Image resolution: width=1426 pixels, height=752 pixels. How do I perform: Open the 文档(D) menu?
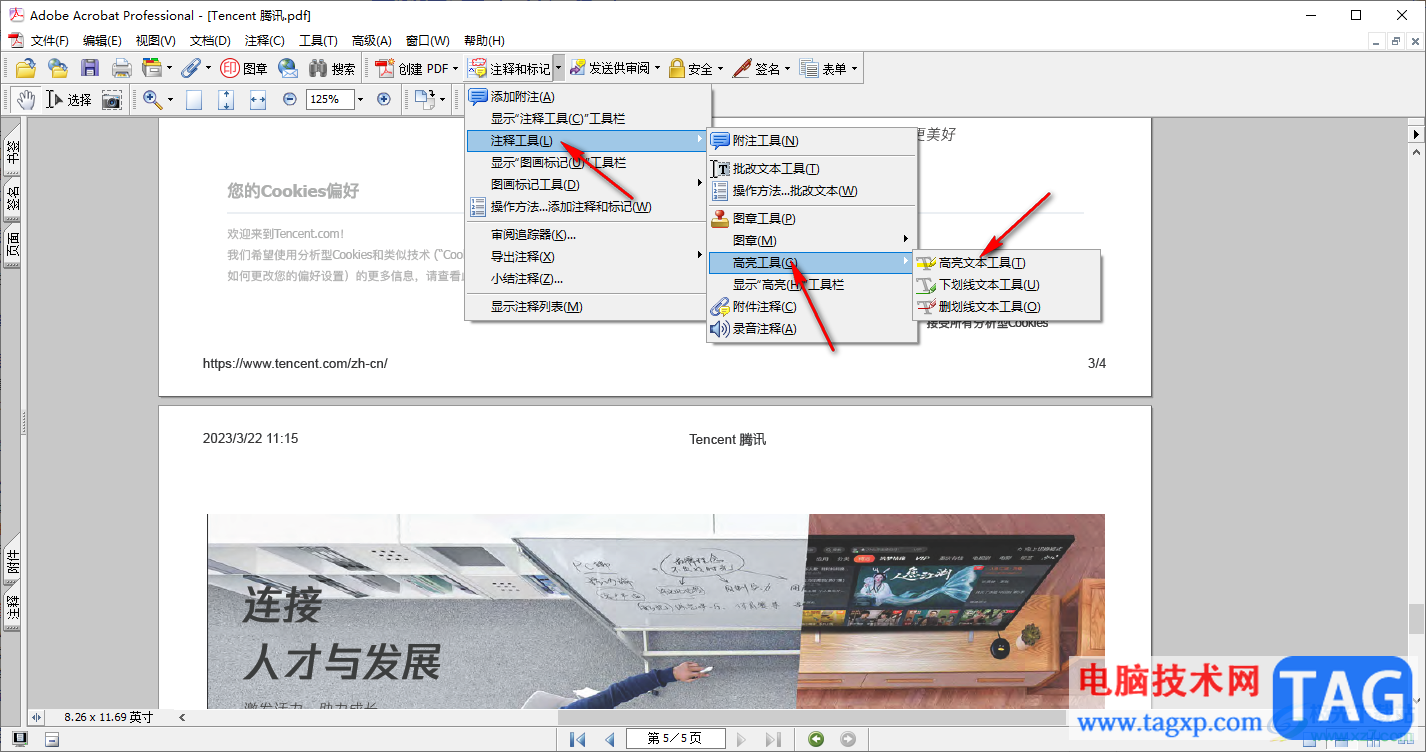point(210,41)
